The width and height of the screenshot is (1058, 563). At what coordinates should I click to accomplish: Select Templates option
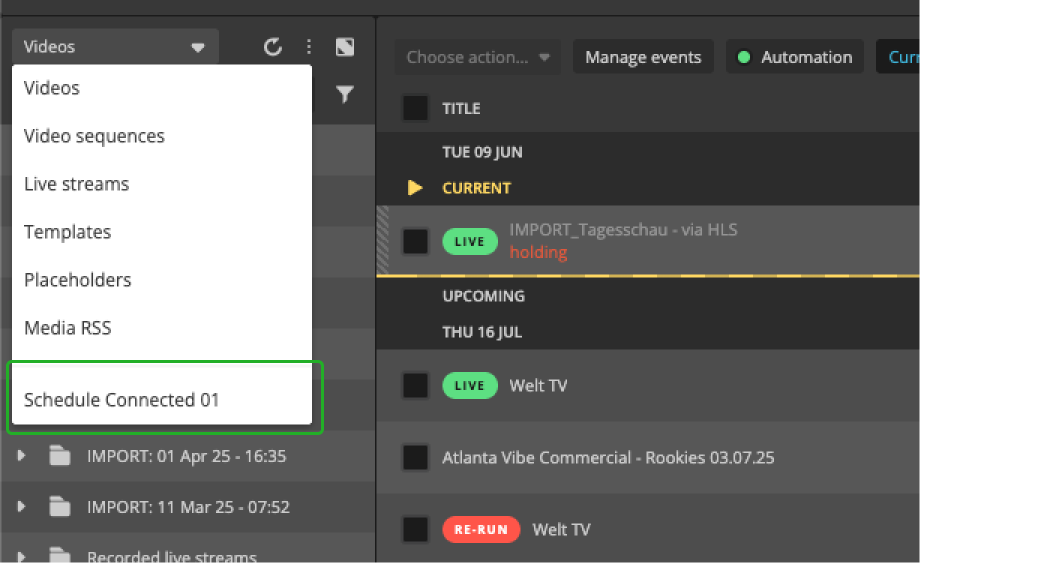162,232
